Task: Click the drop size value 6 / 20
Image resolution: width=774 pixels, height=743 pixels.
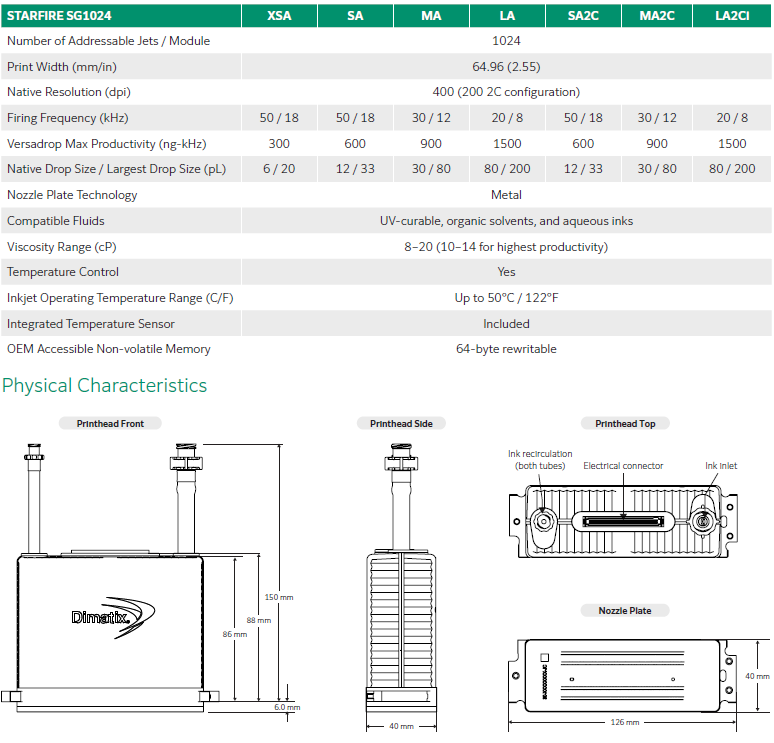Action: pos(279,169)
